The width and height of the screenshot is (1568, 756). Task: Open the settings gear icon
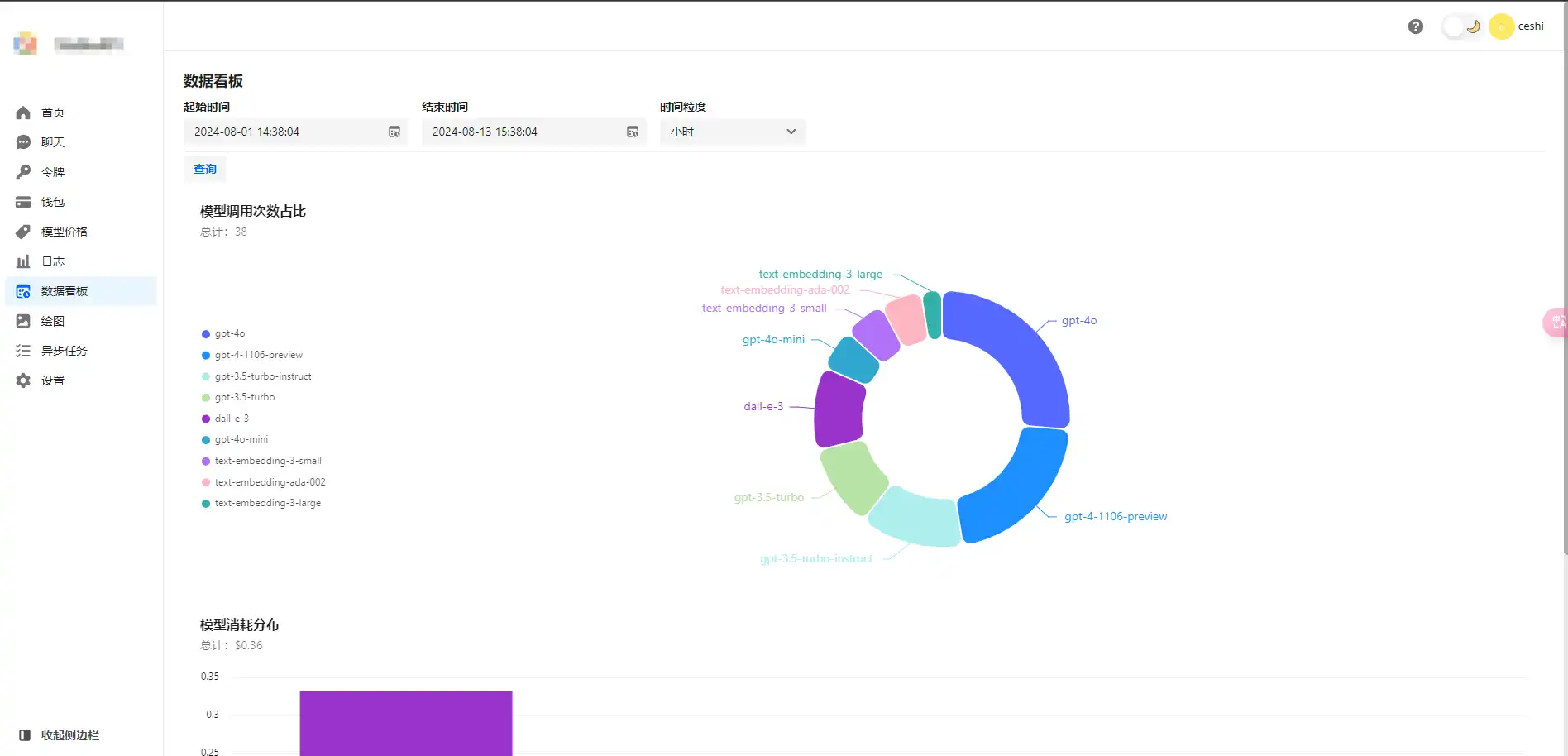click(23, 380)
